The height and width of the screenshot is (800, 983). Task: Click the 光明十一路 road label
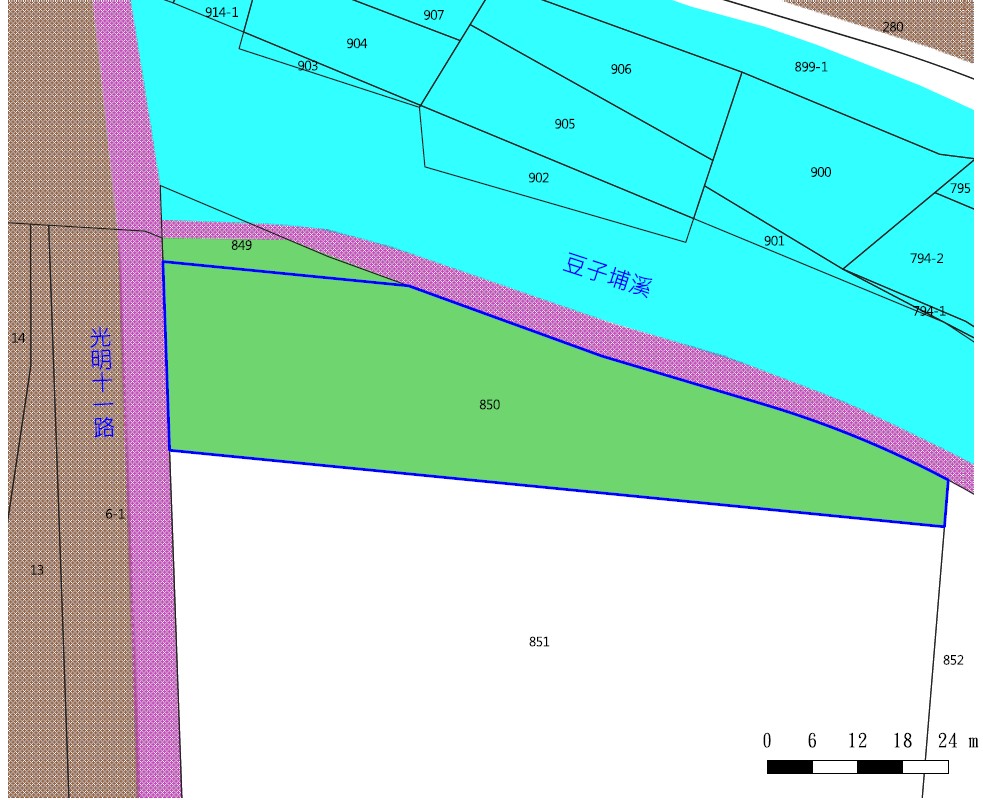coord(102,382)
